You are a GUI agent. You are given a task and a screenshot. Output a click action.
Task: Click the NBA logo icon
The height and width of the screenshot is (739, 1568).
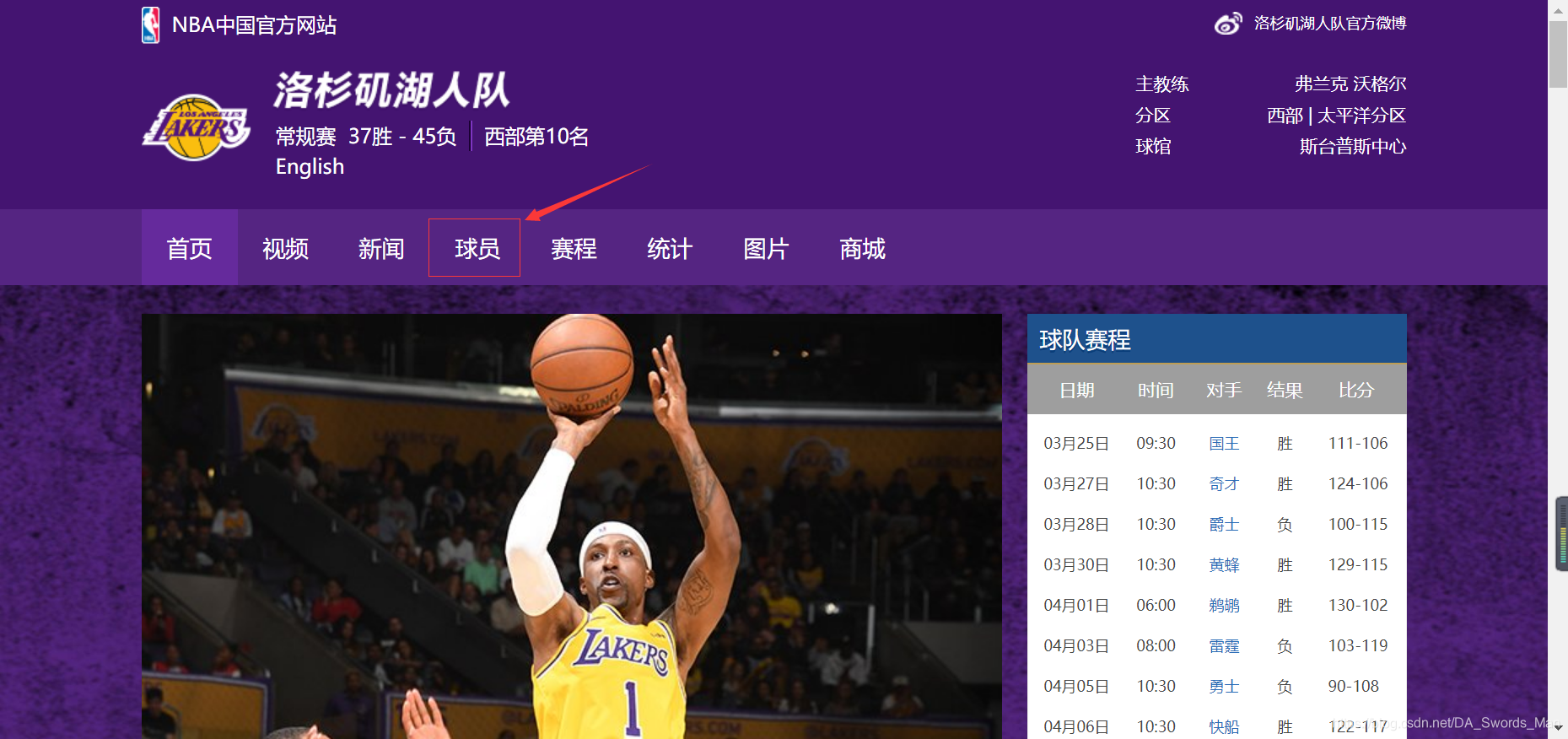click(151, 25)
